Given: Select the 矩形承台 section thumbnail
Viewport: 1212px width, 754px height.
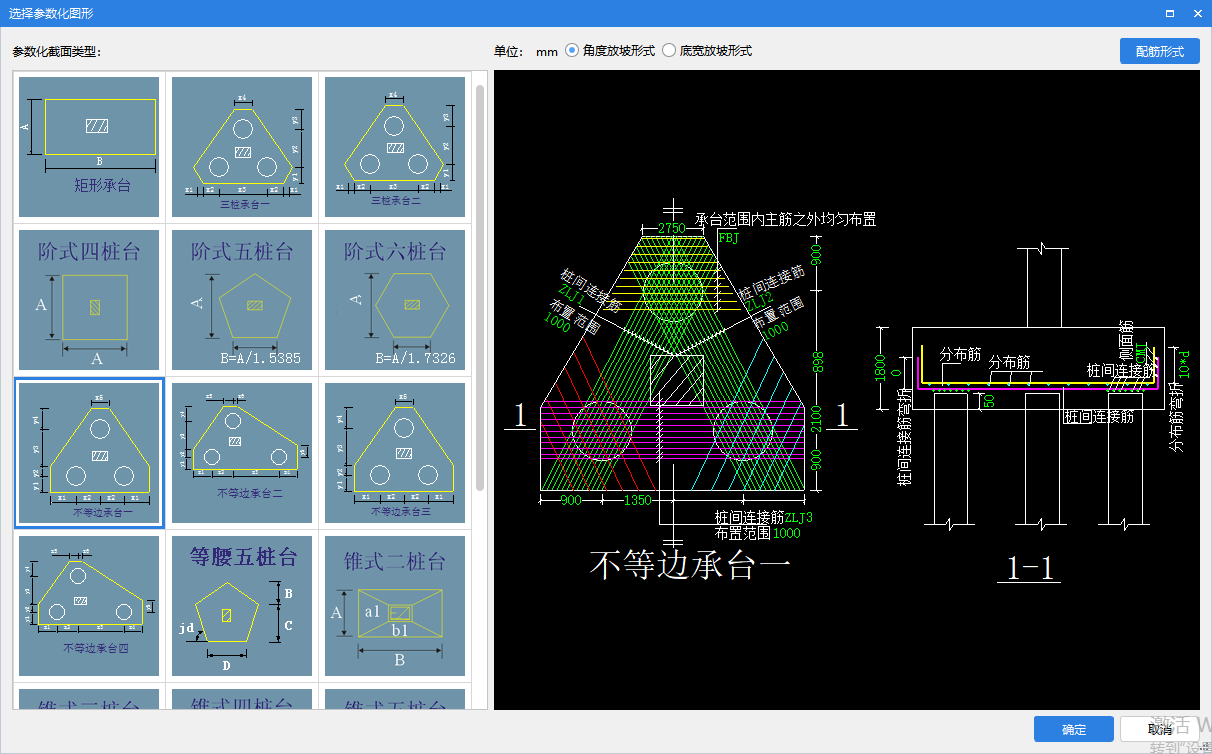Looking at the screenshot, I should point(89,146).
